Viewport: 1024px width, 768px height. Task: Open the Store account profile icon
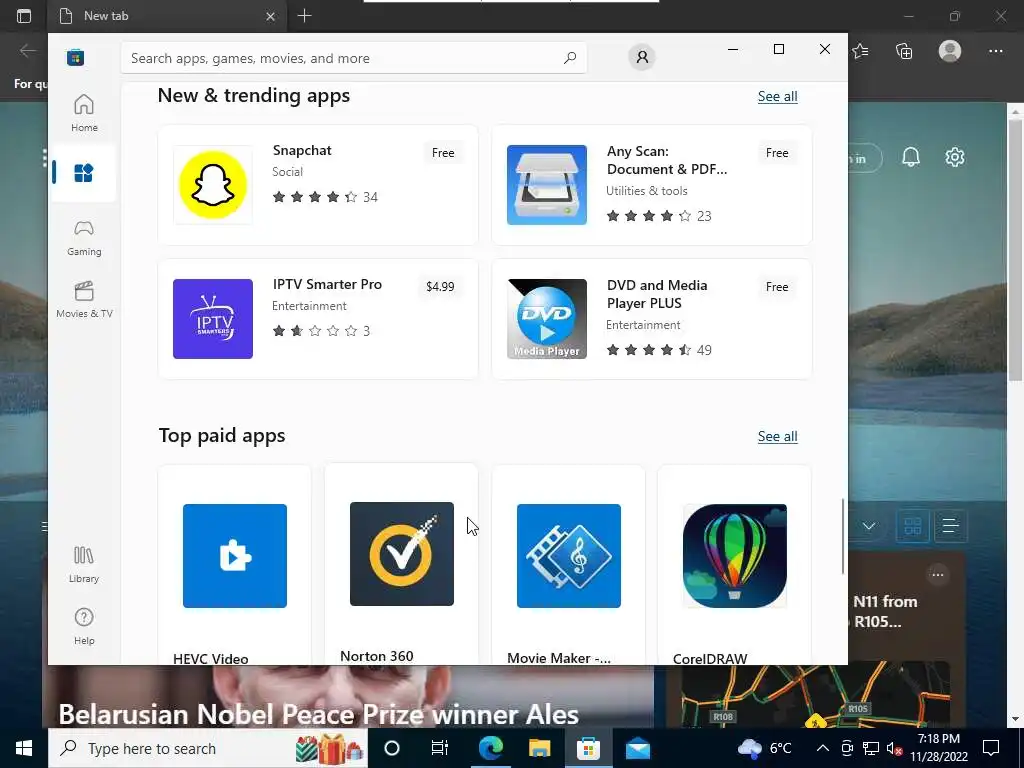pos(642,57)
